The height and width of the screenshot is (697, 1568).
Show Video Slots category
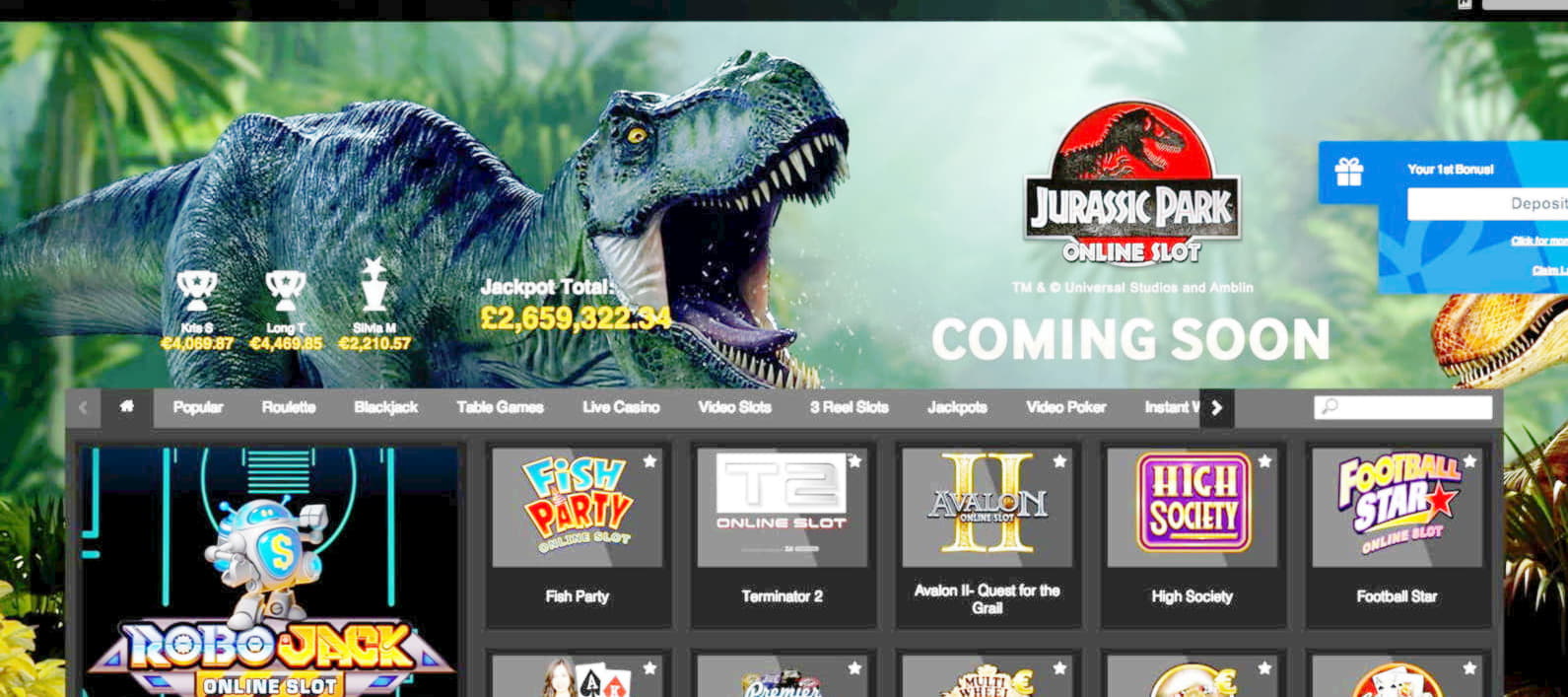tap(734, 407)
